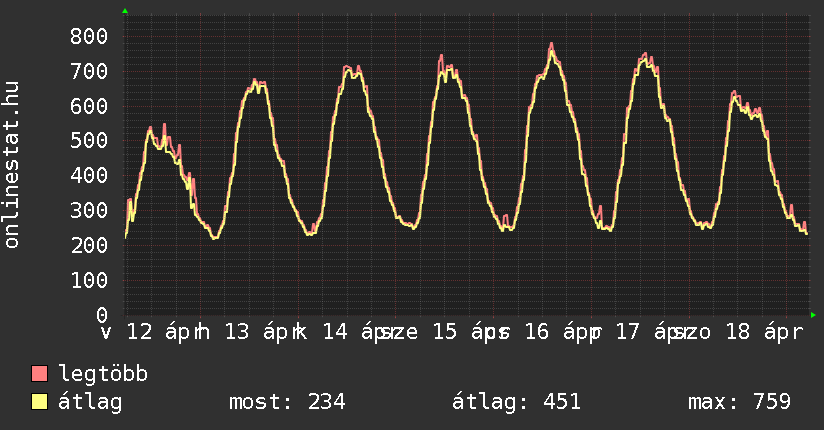Click the green arrow ending the x-axis
The image size is (824, 430).
point(814,315)
